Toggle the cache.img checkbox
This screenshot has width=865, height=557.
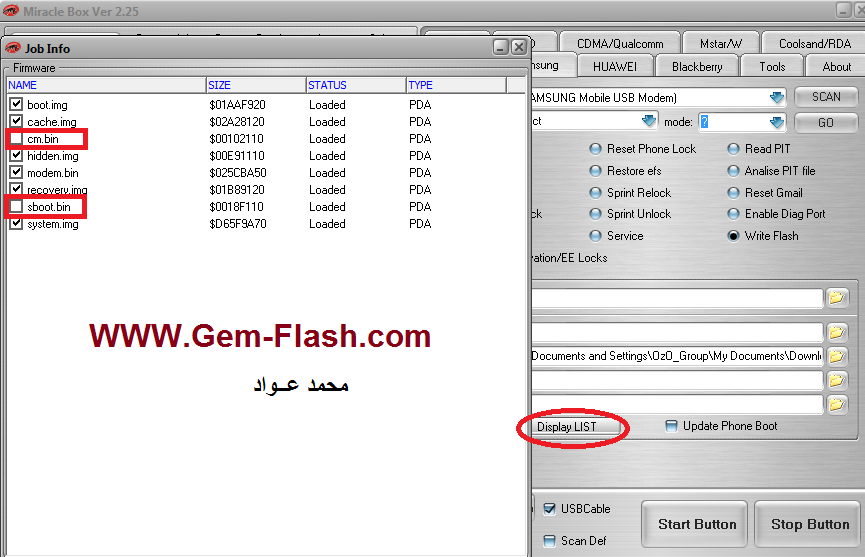(16, 121)
